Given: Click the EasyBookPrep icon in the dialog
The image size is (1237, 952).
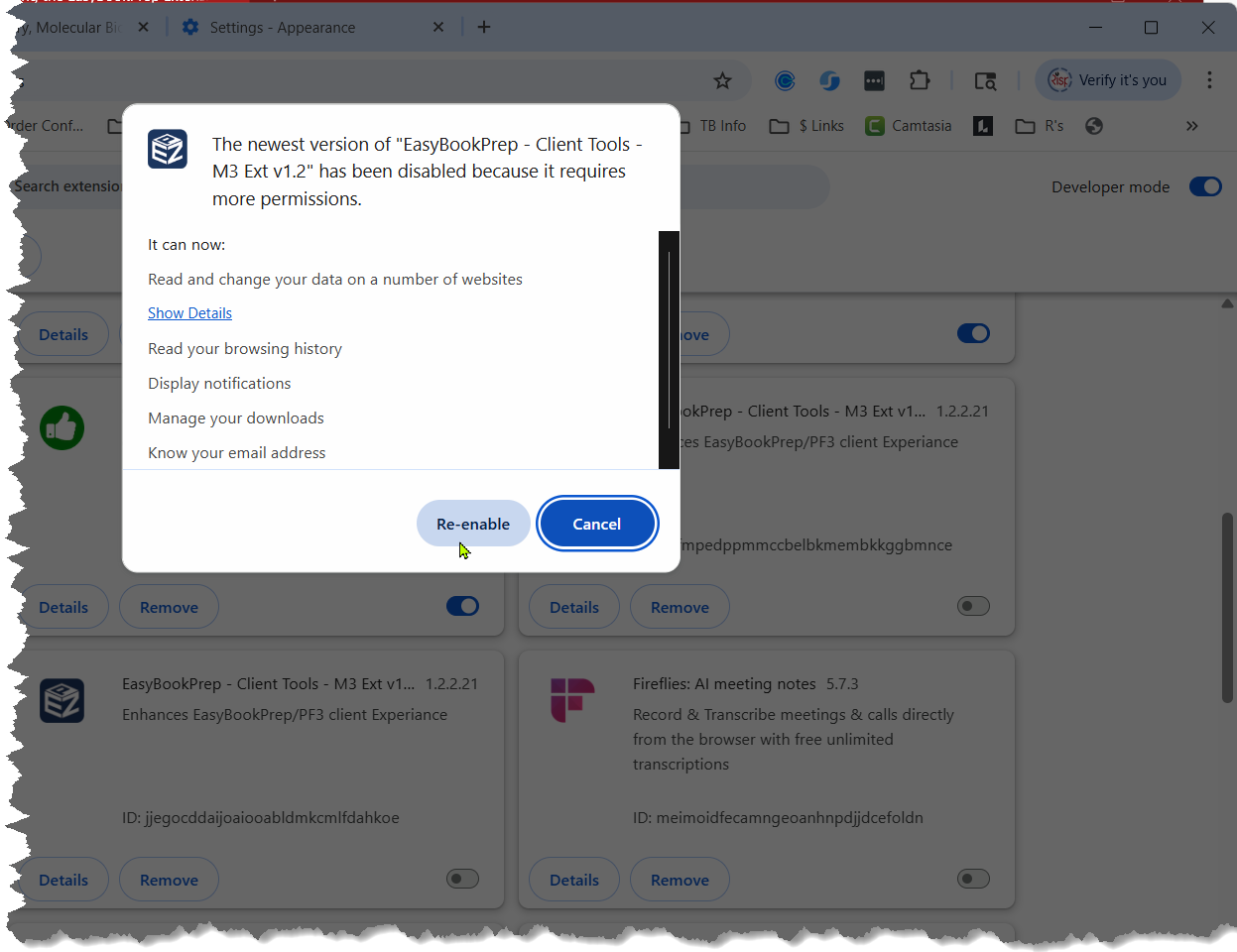Looking at the screenshot, I should click(x=168, y=149).
